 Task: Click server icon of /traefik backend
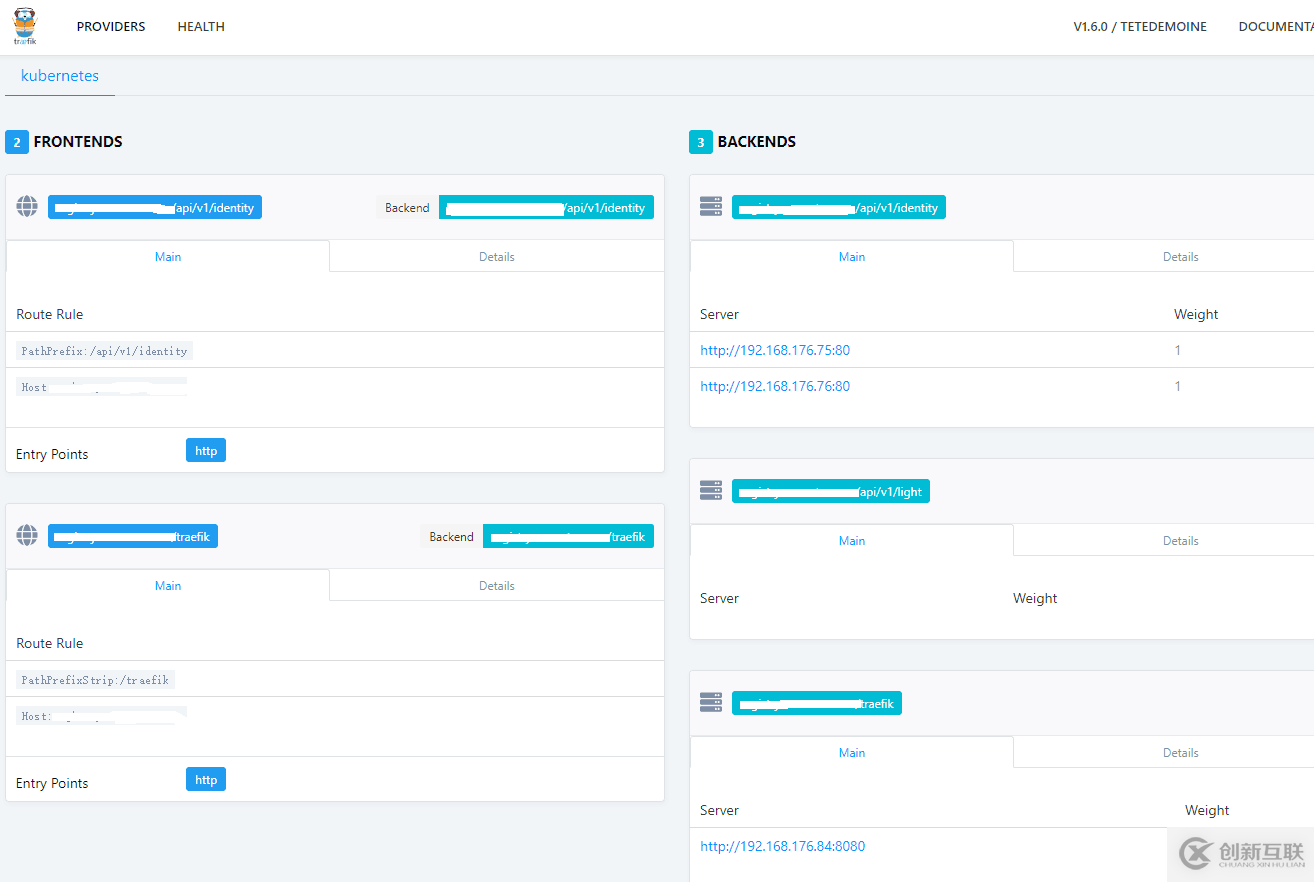tap(711, 703)
